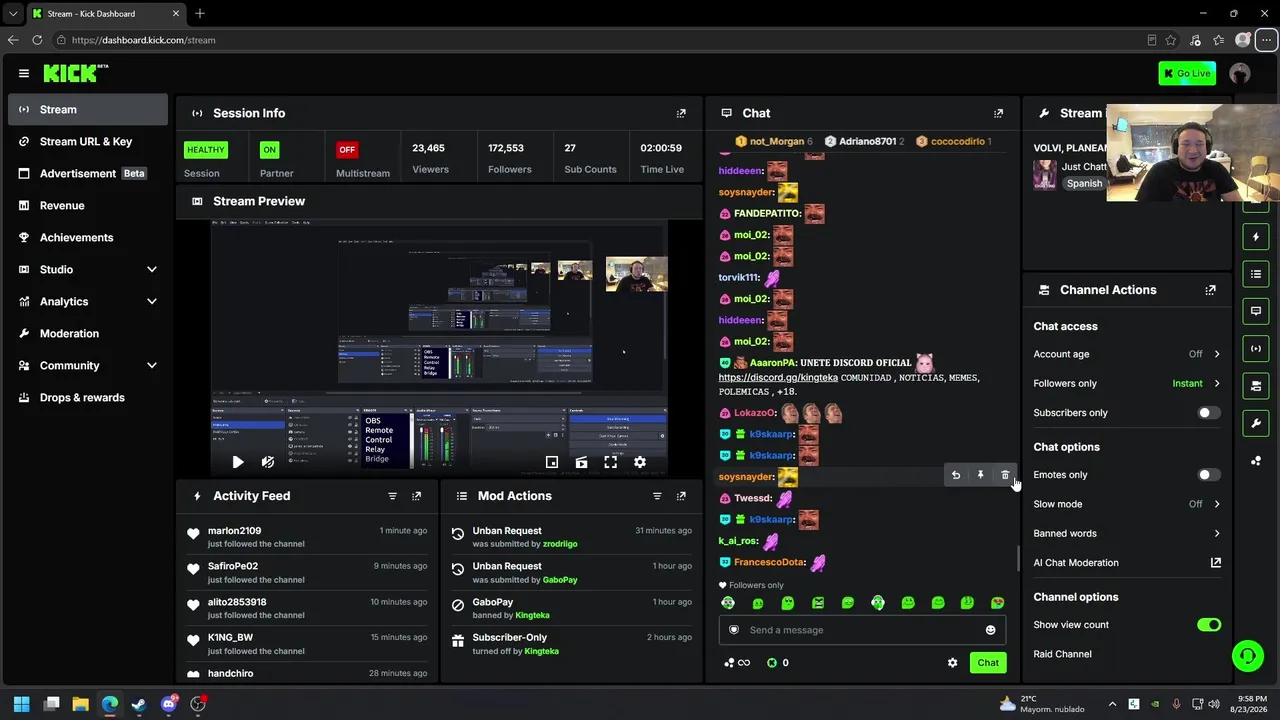The width and height of the screenshot is (1280, 720).
Task: Open Account age options
Action: click(1127, 354)
